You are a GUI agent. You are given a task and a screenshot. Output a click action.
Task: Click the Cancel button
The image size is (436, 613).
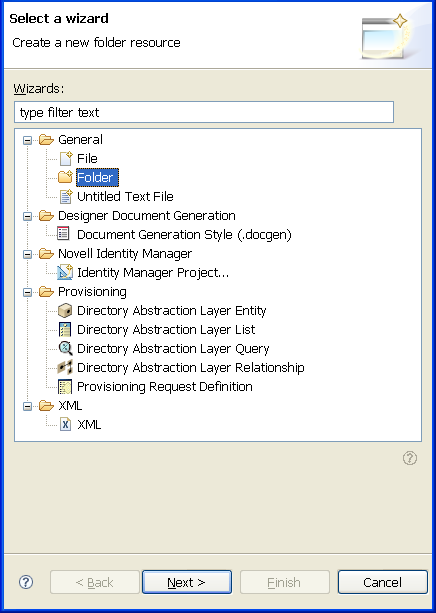(382, 582)
